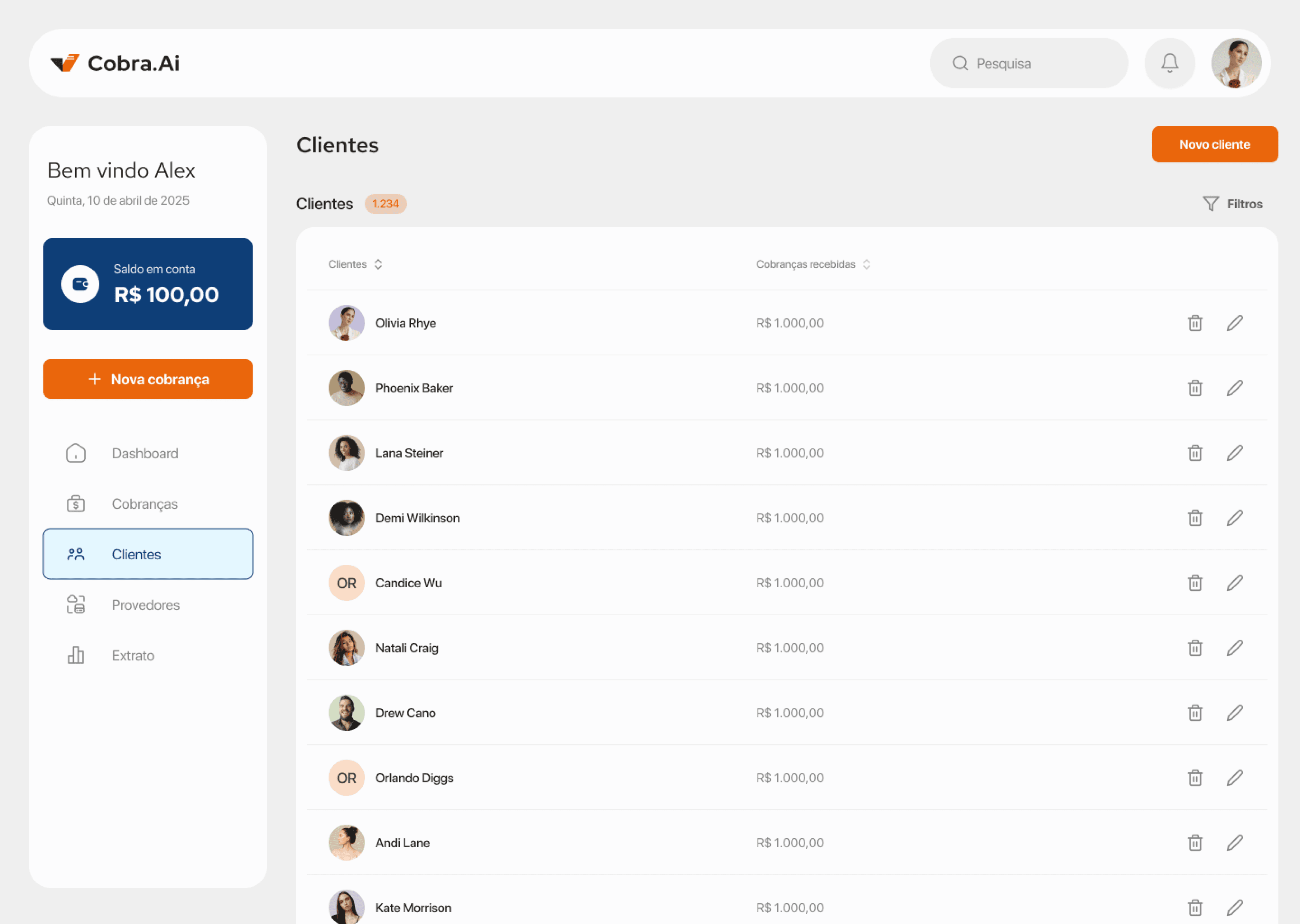Click the Nova cobrança button
1300x924 pixels.
tap(148, 379)
